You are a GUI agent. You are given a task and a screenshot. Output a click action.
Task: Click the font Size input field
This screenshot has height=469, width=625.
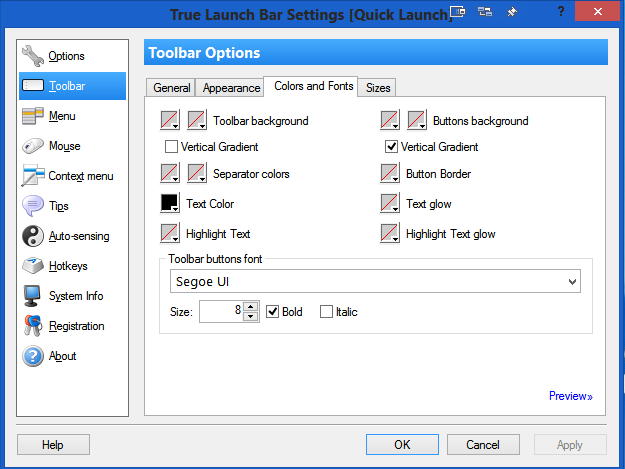[x=220, y=312]
